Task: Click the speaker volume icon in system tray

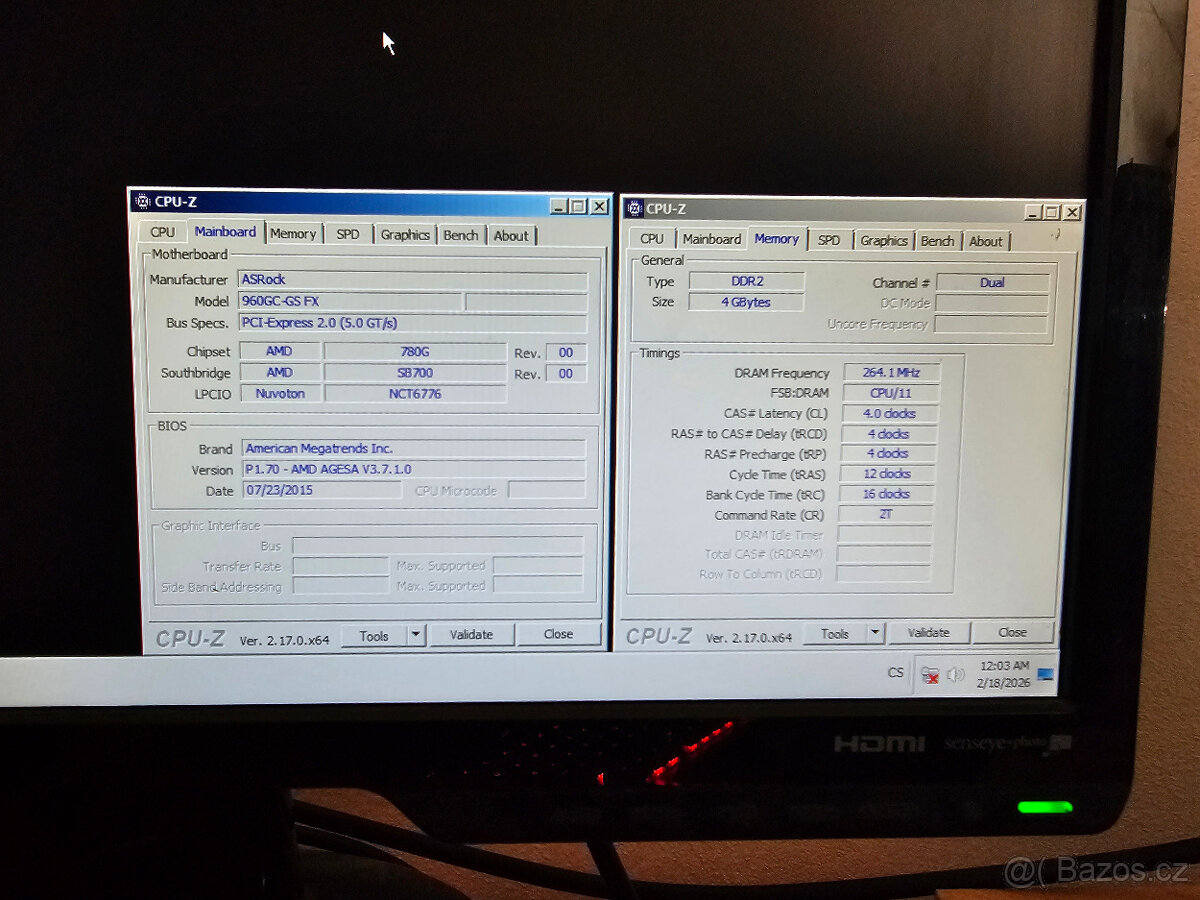Action: (955, 673)
